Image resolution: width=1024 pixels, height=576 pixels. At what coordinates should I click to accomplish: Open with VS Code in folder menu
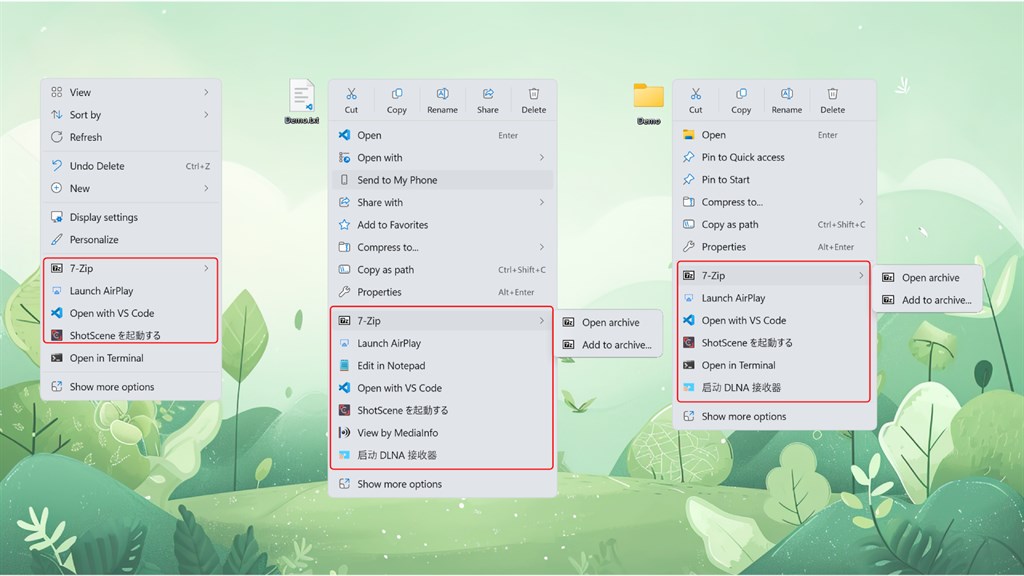774,321
